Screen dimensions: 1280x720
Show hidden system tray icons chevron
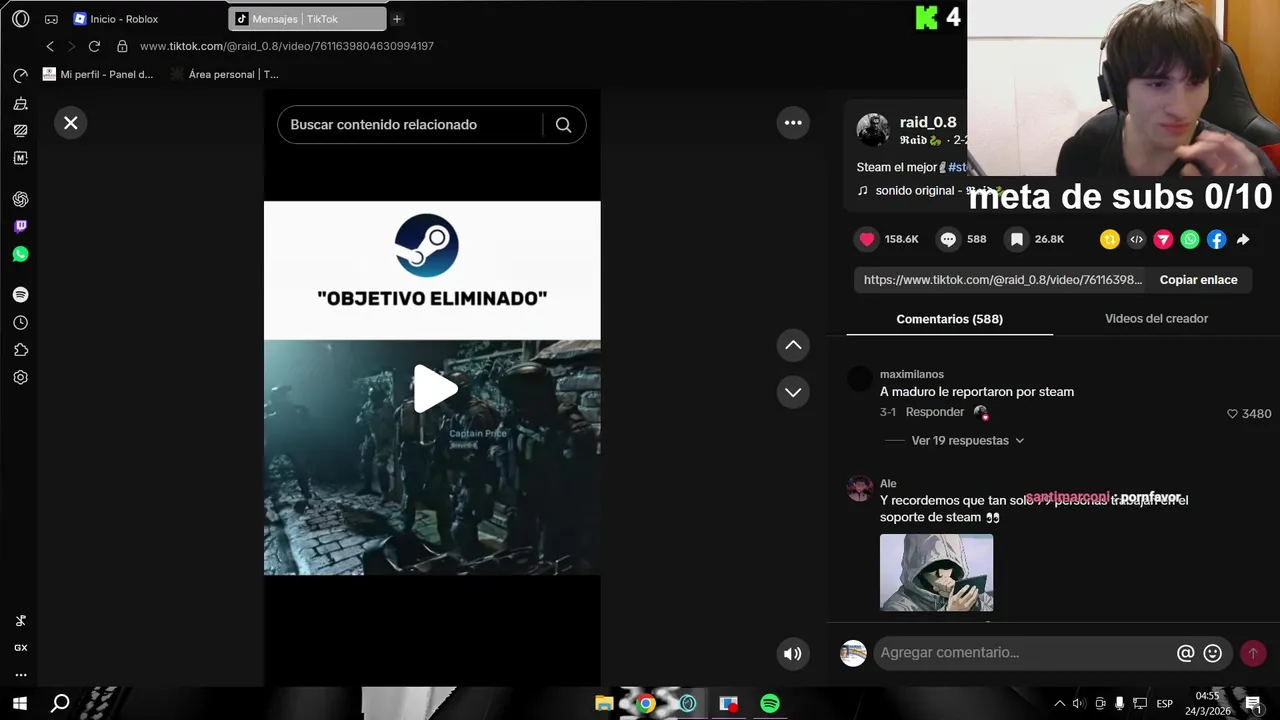point(1059,704)
